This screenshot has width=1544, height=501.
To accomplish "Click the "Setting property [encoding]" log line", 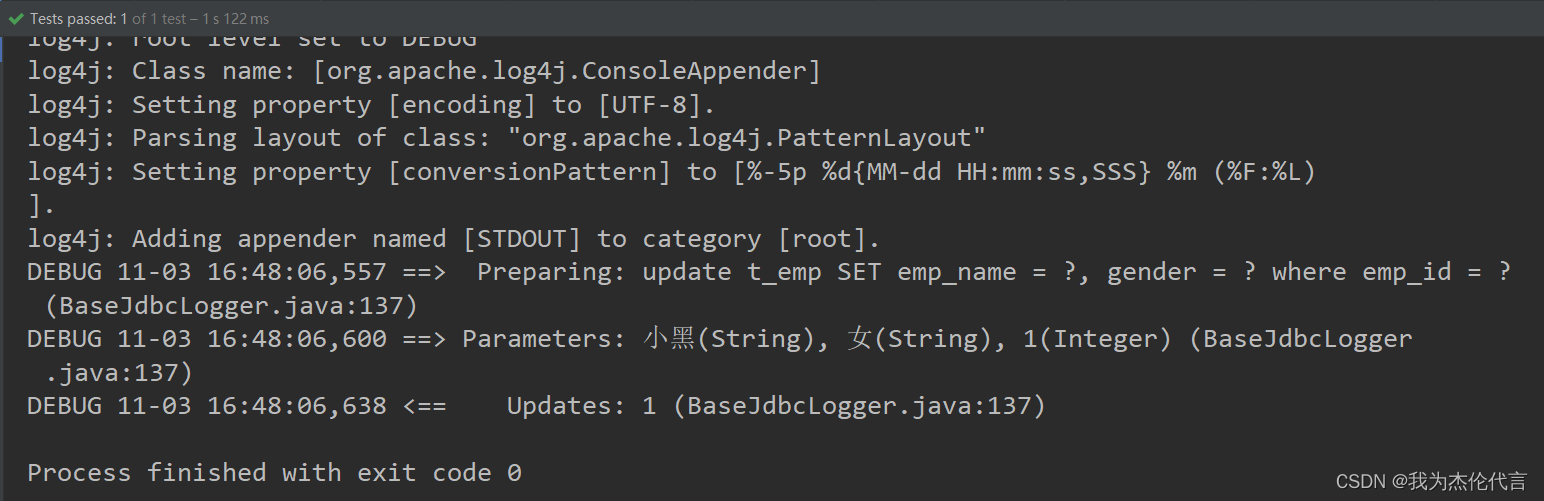I will pos(371,105).
